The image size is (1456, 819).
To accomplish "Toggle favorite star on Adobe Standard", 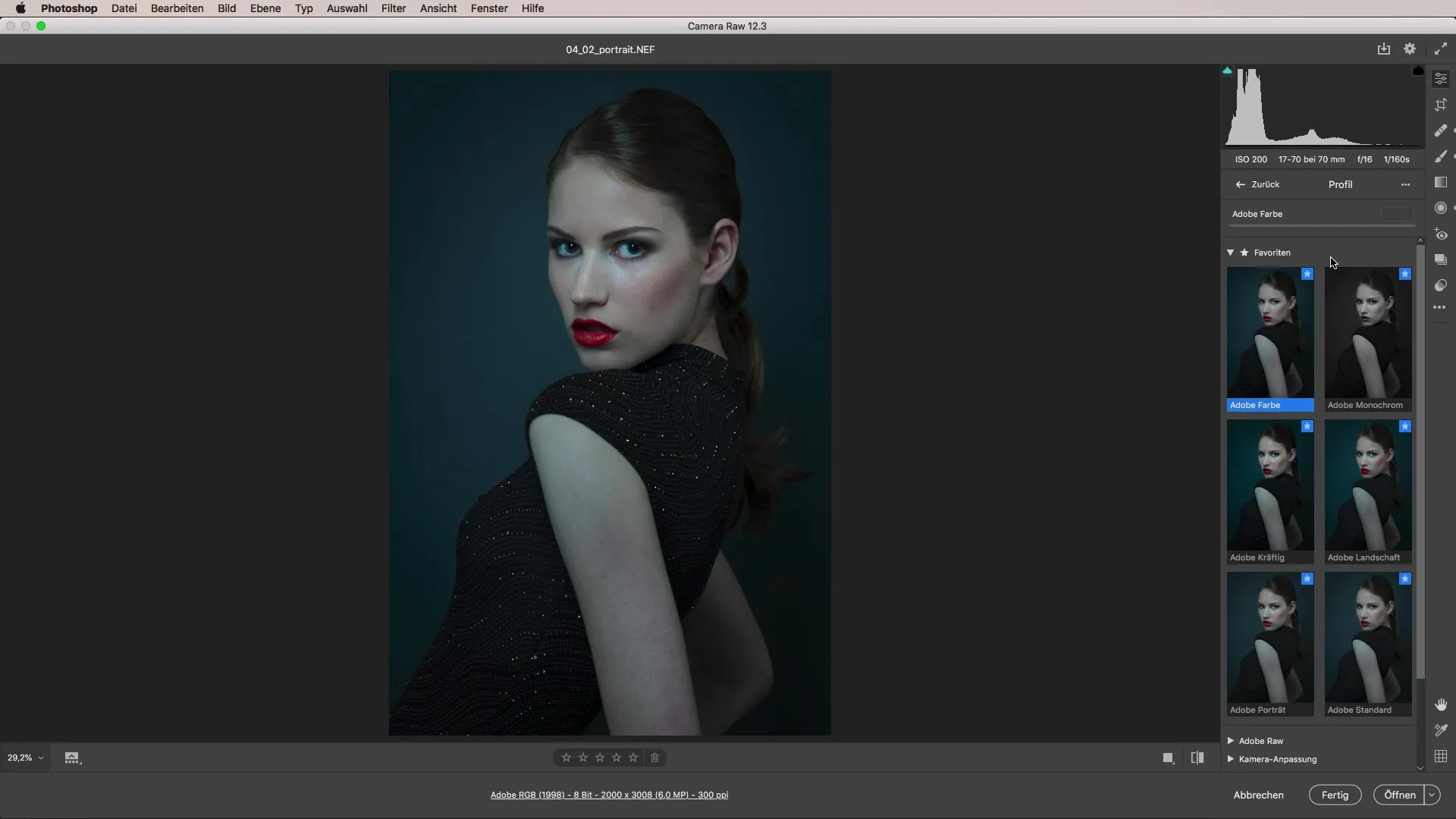I will [x=1405, y=579].
